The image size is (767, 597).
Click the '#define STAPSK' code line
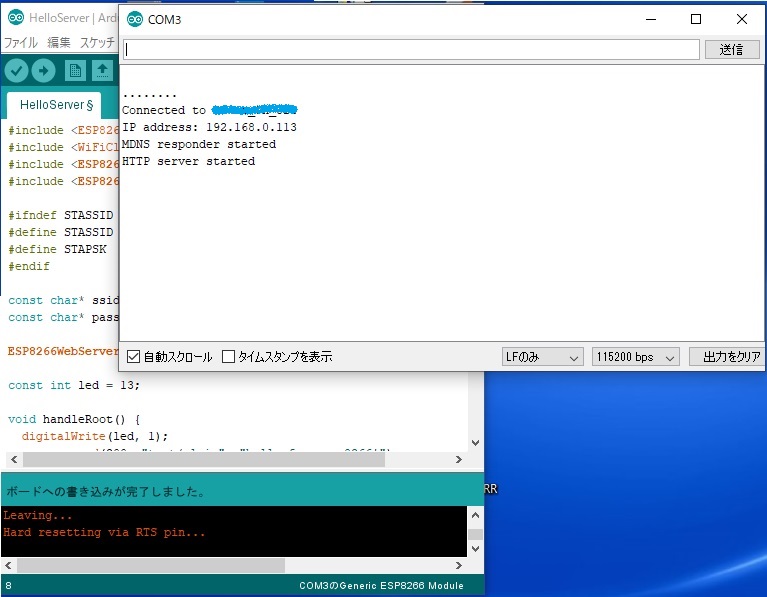coord(57,250)
